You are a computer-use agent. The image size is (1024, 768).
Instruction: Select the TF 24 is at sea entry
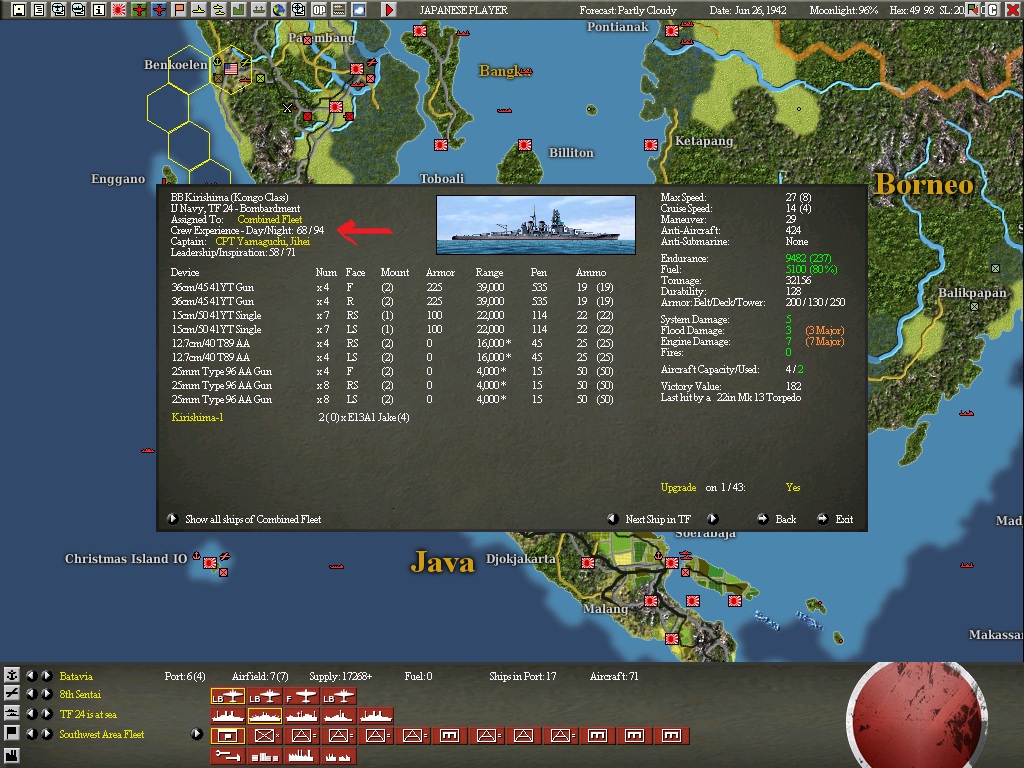tap(90, 713)
